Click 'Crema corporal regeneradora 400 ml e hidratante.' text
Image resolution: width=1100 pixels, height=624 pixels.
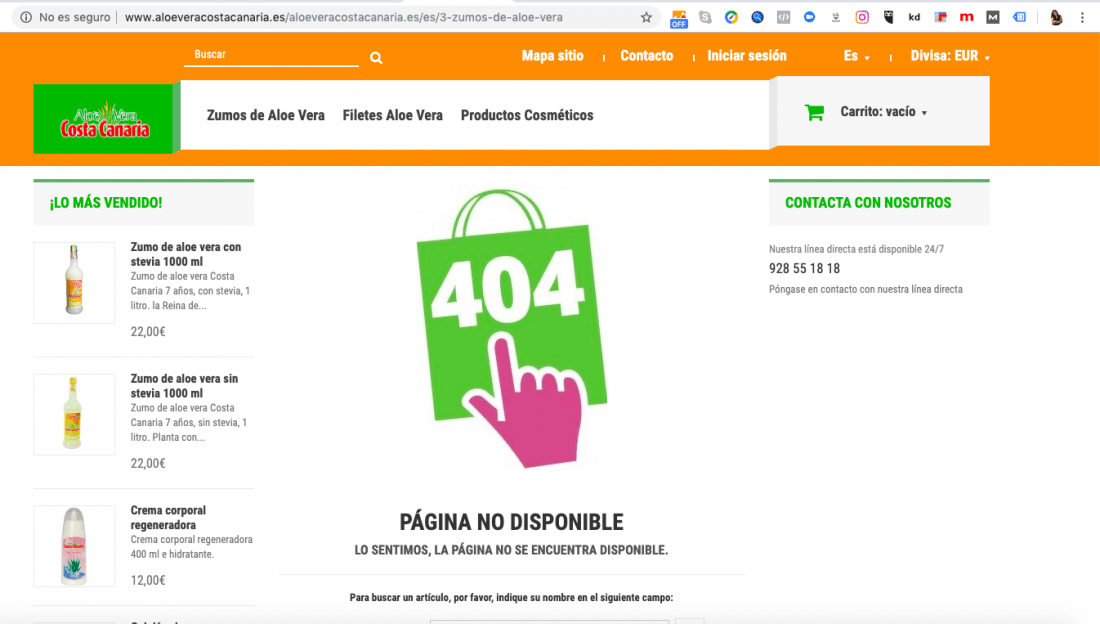192,547
